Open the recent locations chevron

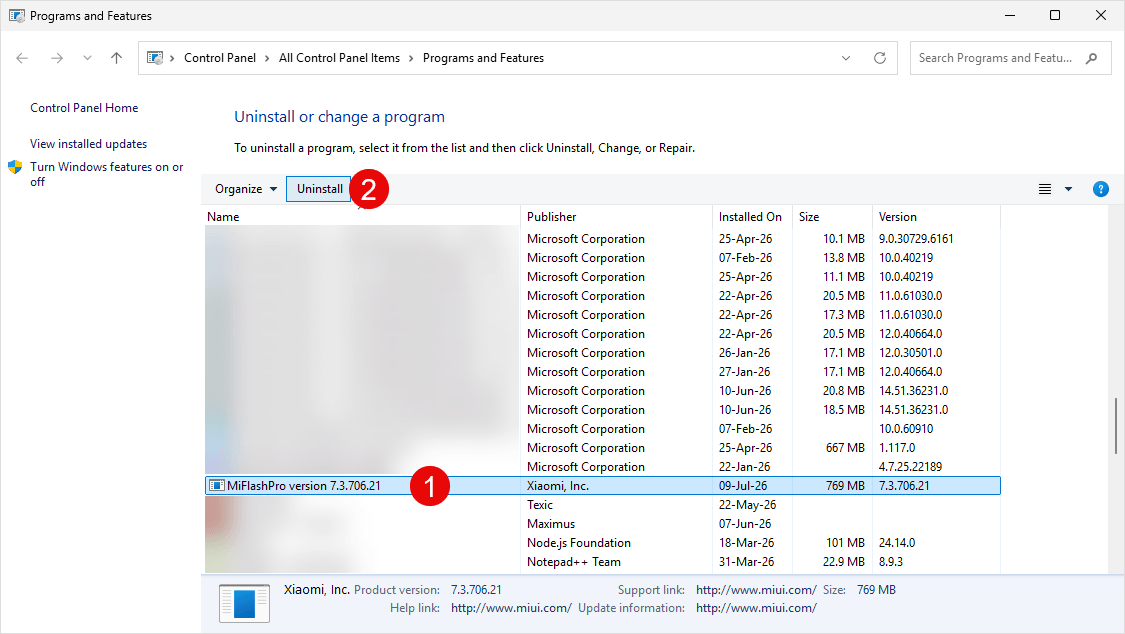point(87,58)
